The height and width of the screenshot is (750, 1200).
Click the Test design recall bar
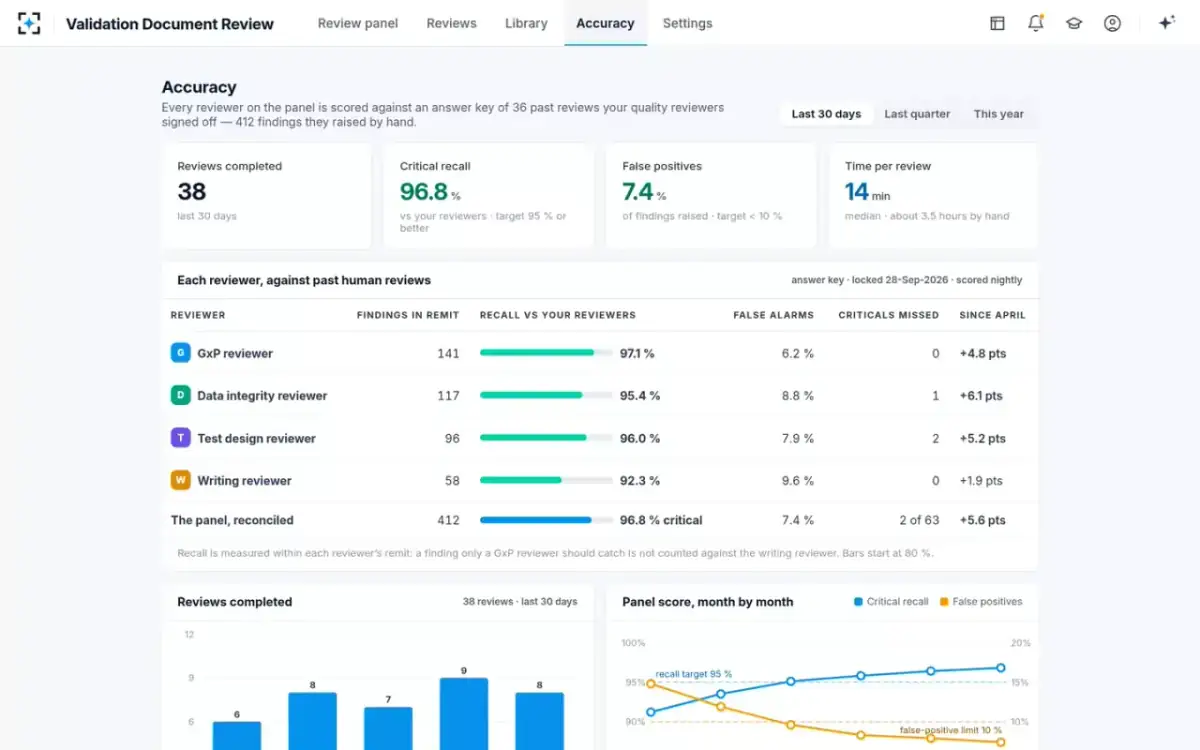coord(546,438)
